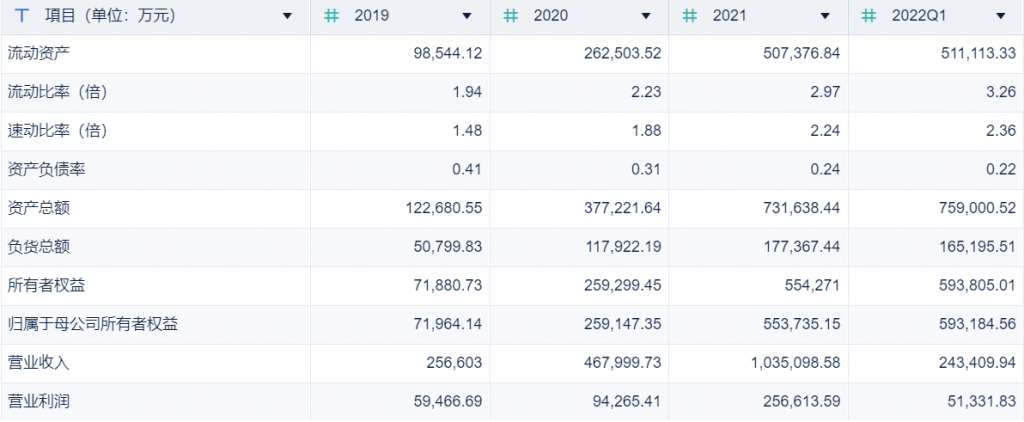
Task: Click cell value 1,035,098.58
Action: [x=796, y=363]
